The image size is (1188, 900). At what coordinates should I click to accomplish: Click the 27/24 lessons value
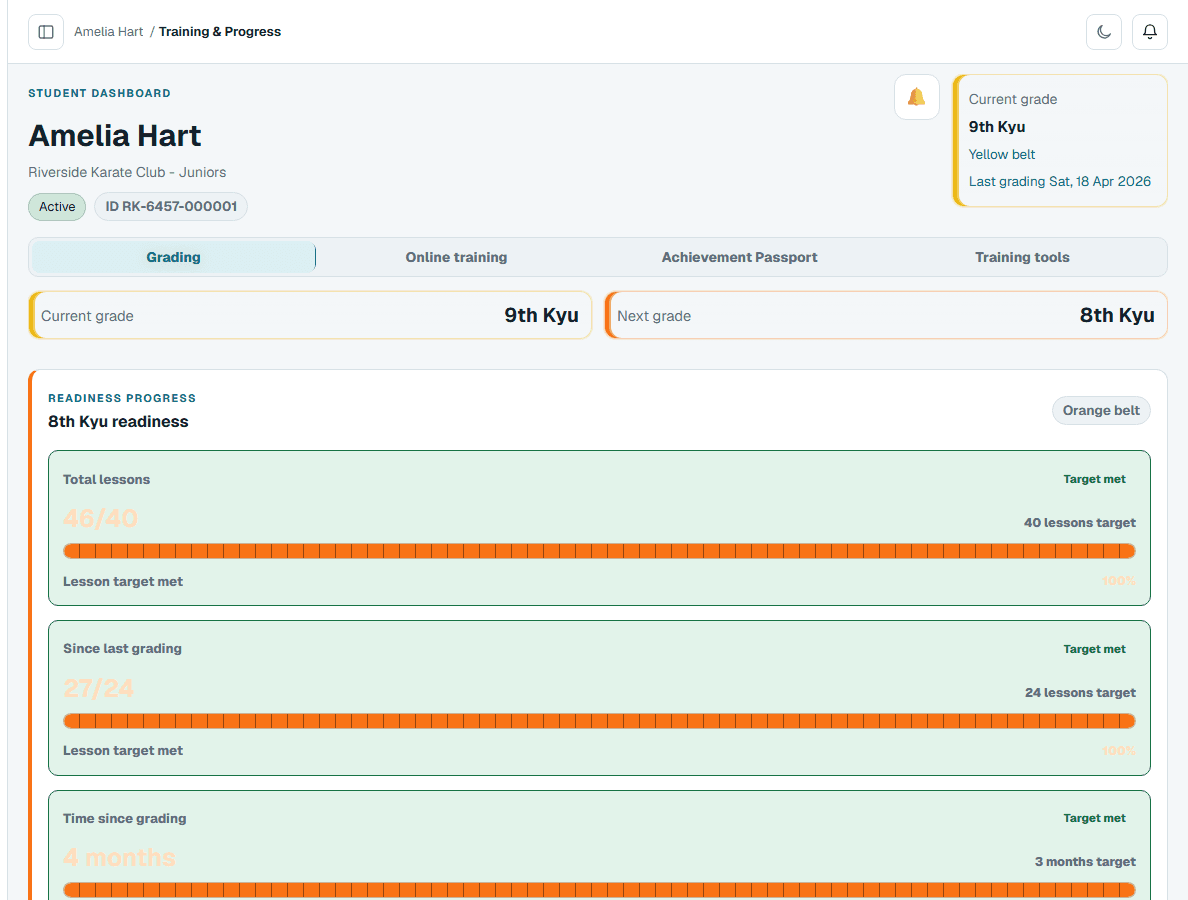click(x=98, y=688)
